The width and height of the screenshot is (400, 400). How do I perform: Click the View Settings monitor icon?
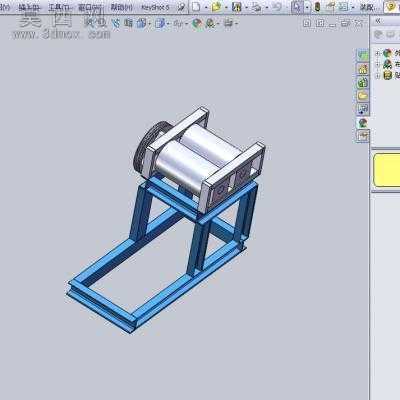tap(228, 23)
